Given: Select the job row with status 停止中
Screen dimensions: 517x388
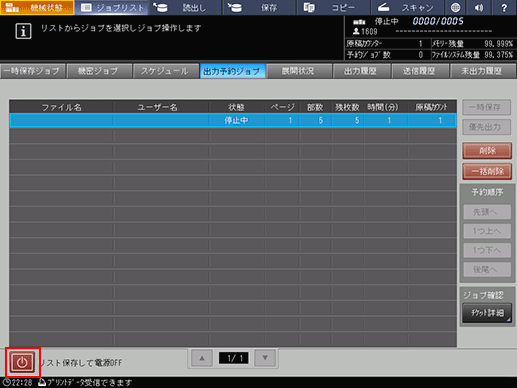Looking at the screenshot, I should [233, 120].
